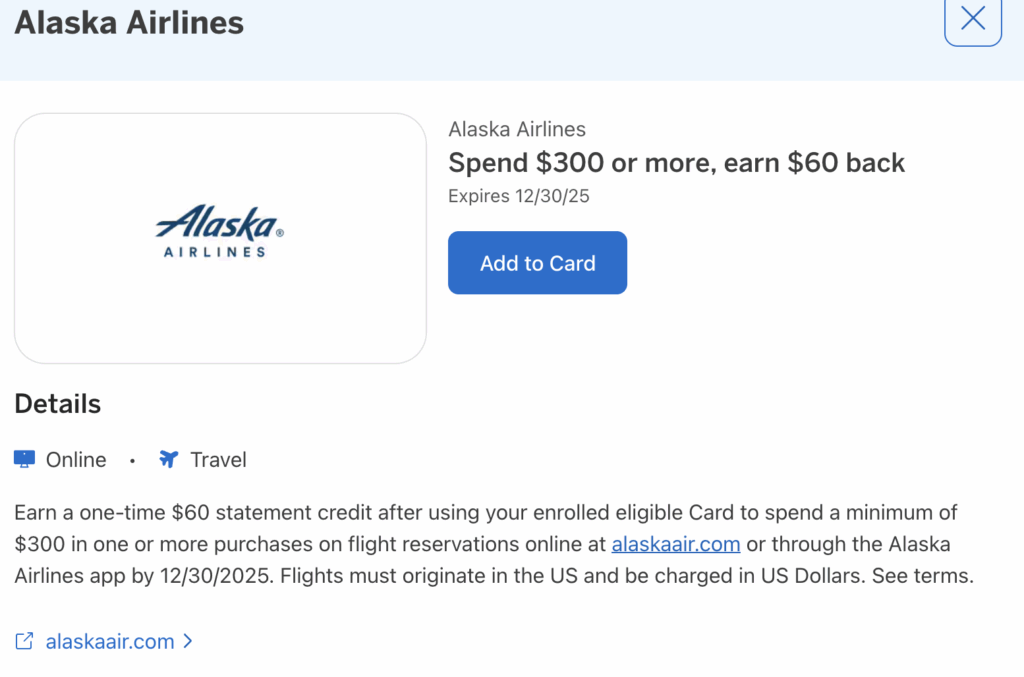Image resolution: width=1024 pixels, height=677 pixels.
Task: Click the Spend $300 earn $60 headline
Action: [676, 162]
